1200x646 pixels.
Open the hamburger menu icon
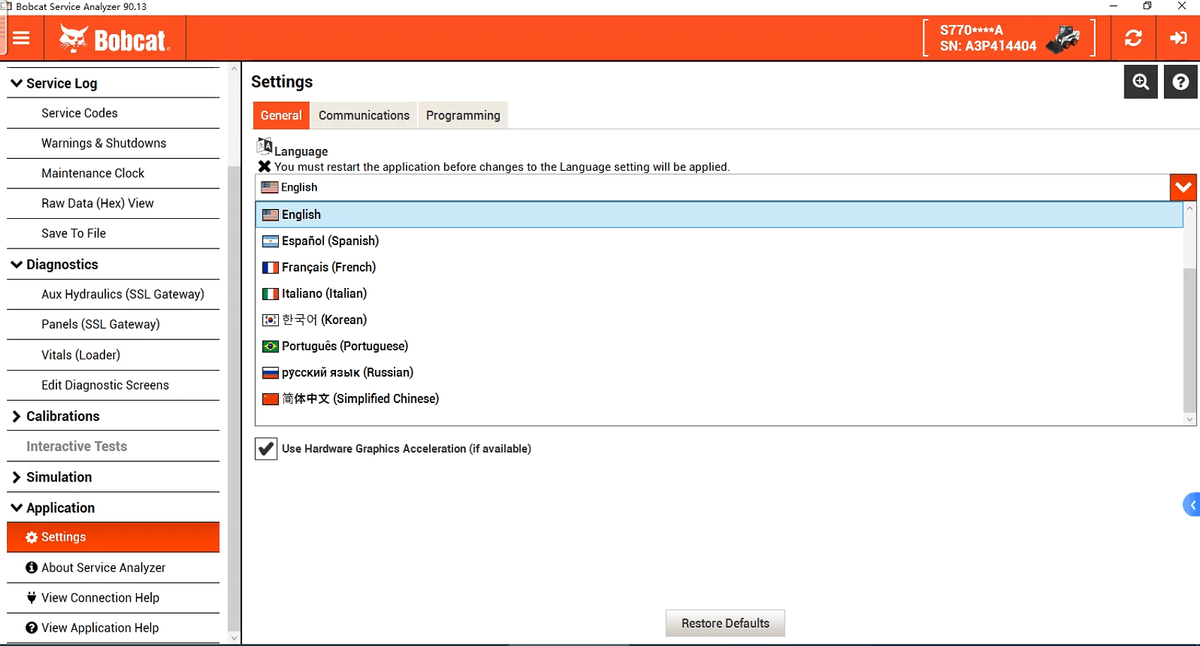[21, 38]
